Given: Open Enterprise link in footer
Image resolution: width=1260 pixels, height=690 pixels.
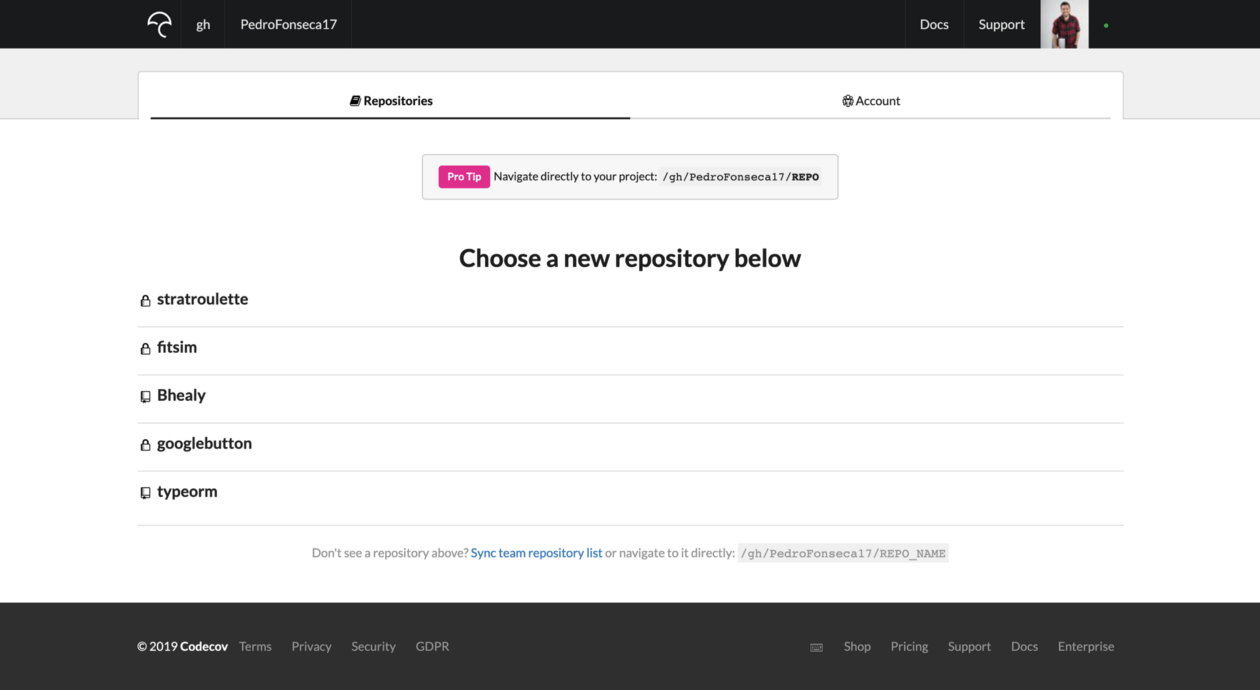Looking at the screenshot, I should [1086, 646].
